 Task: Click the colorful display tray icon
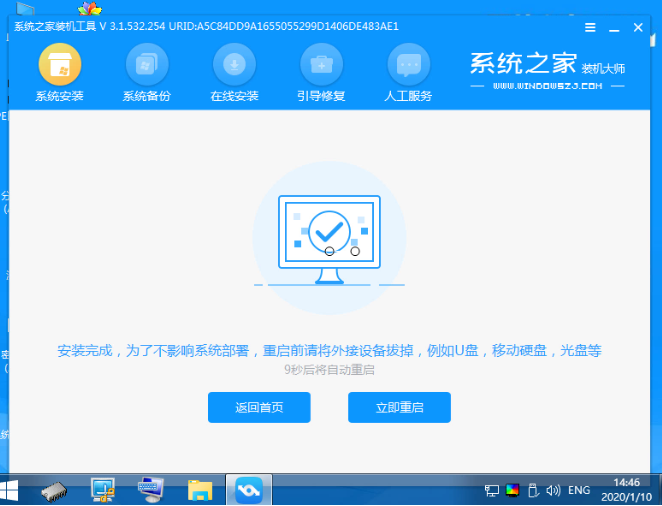(513, 490)
